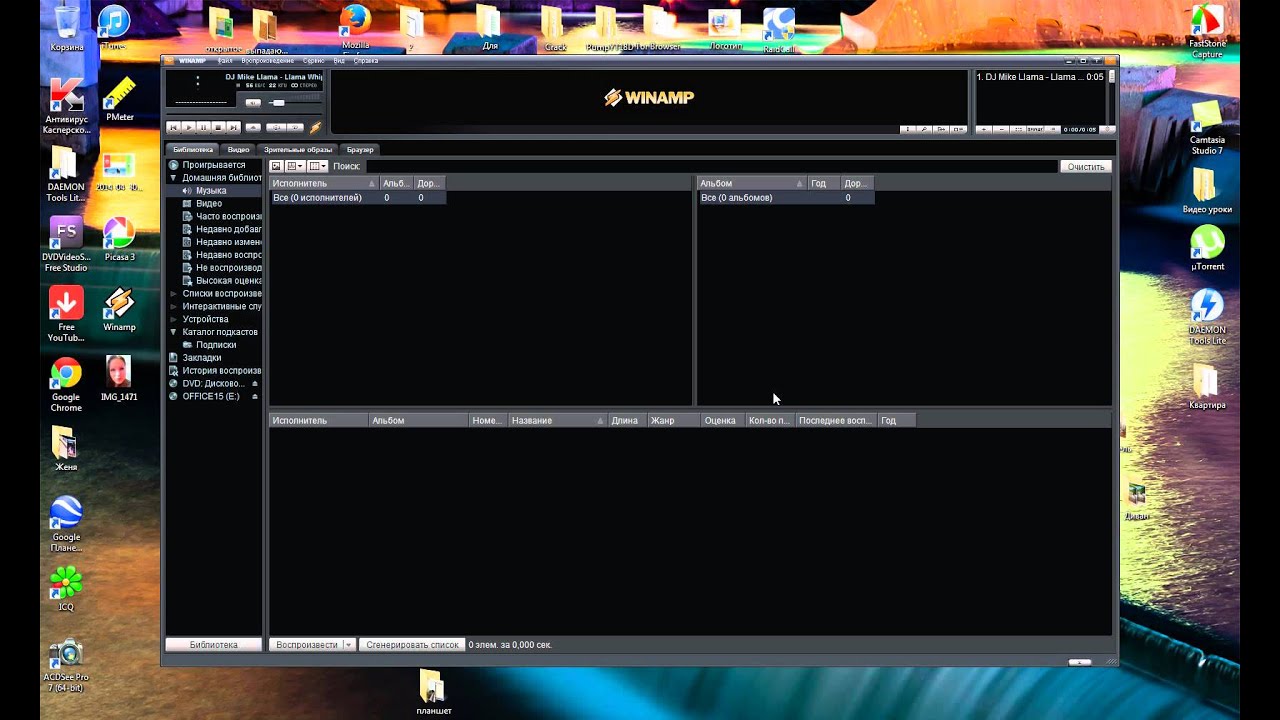Click the Stop button in Winamp
1280x720 pixels.
[218, 127]
